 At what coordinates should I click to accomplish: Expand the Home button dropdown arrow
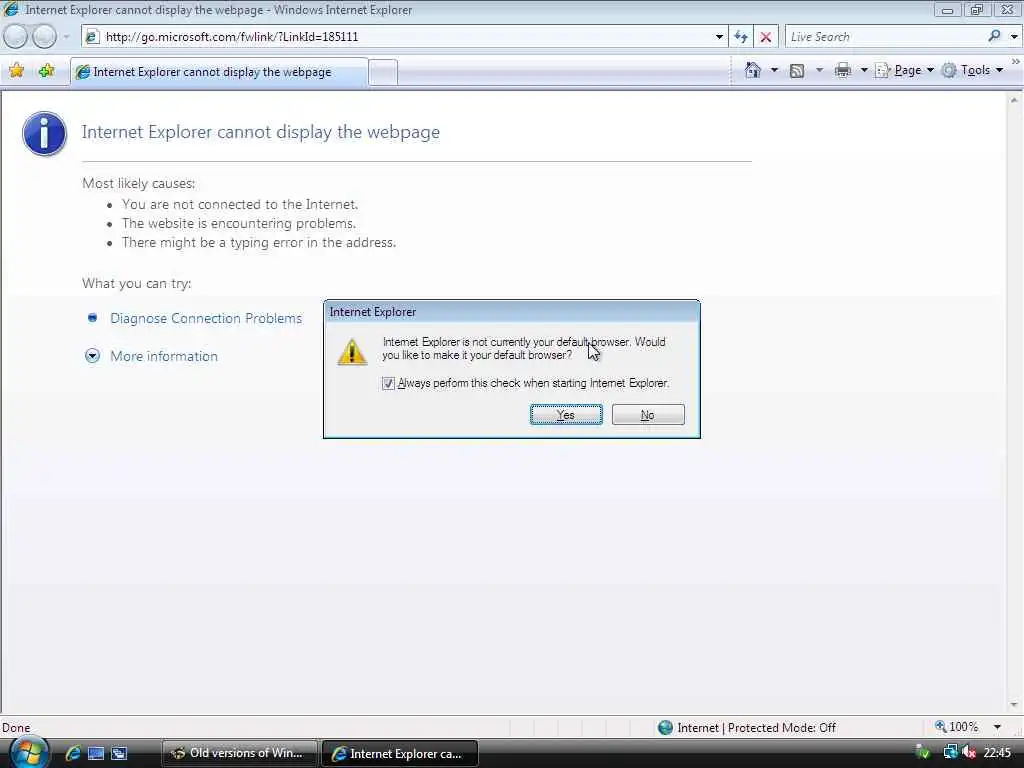pos(775,70)
